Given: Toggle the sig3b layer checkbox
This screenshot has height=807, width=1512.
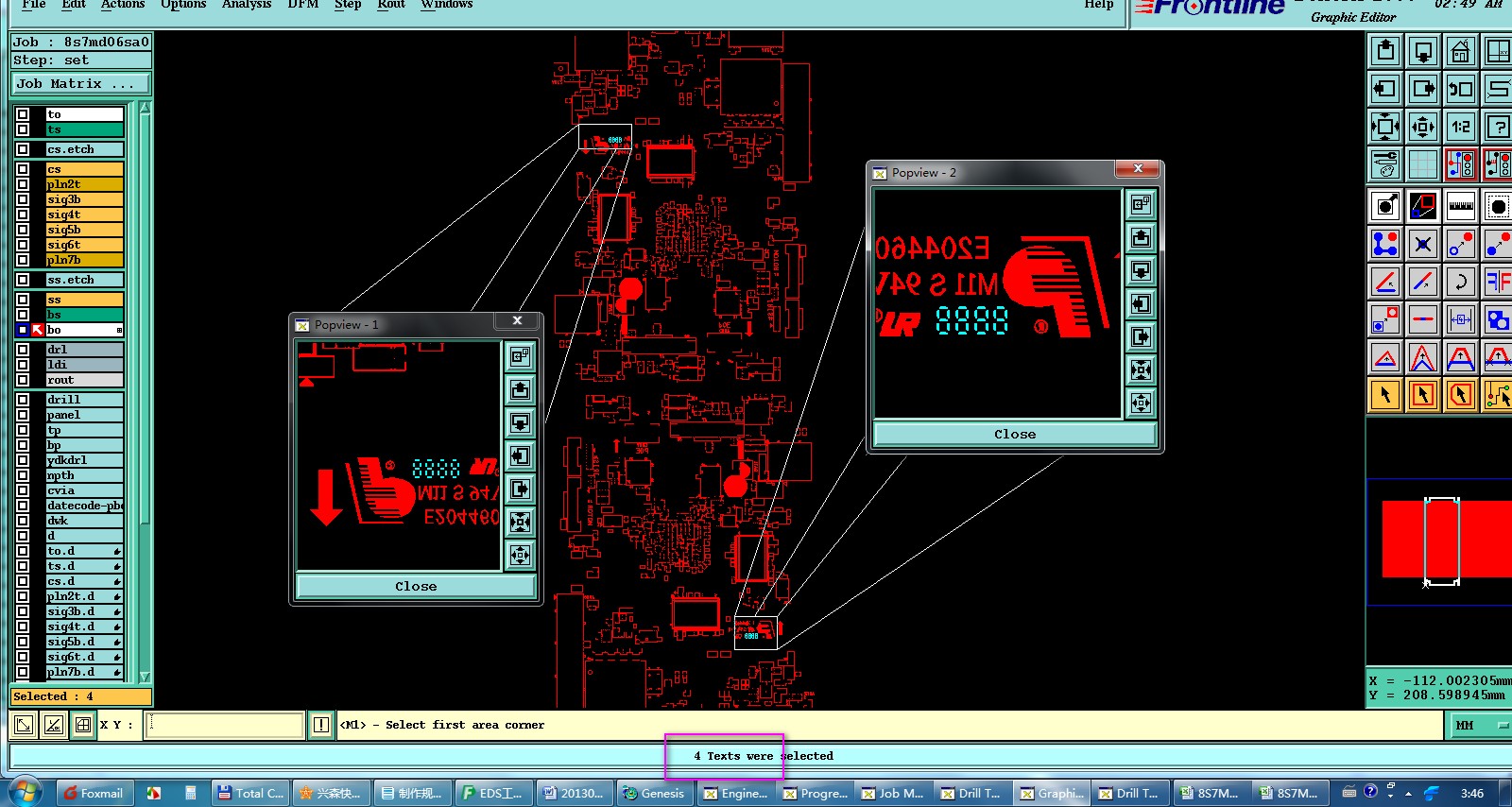Looking at the screenshot, I should coord(23,199).
